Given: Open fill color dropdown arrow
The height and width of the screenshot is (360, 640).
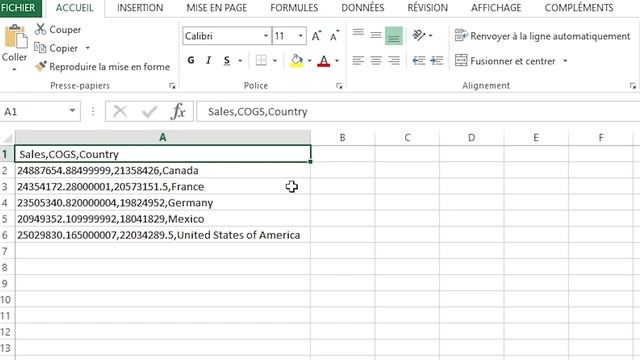Looking at the screenshot, I should [x=309, y=61].
